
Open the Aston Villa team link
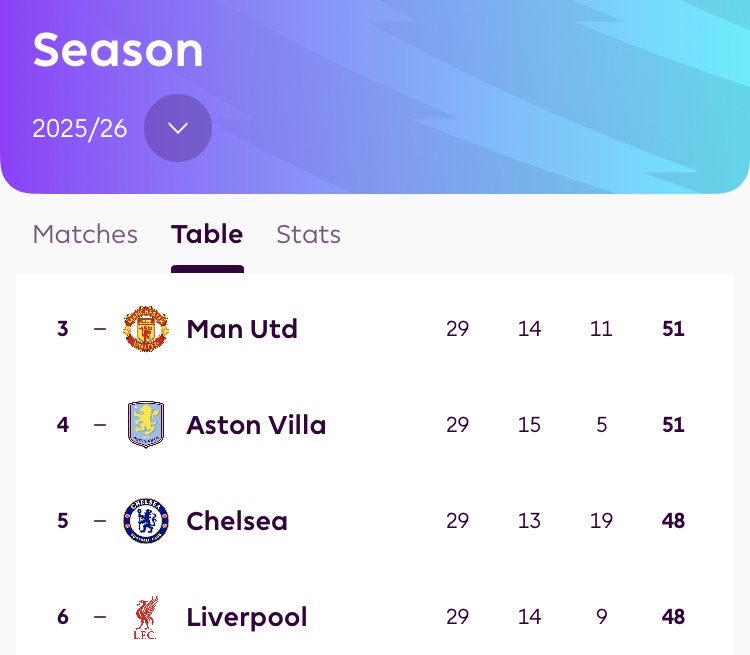point(256,425)
